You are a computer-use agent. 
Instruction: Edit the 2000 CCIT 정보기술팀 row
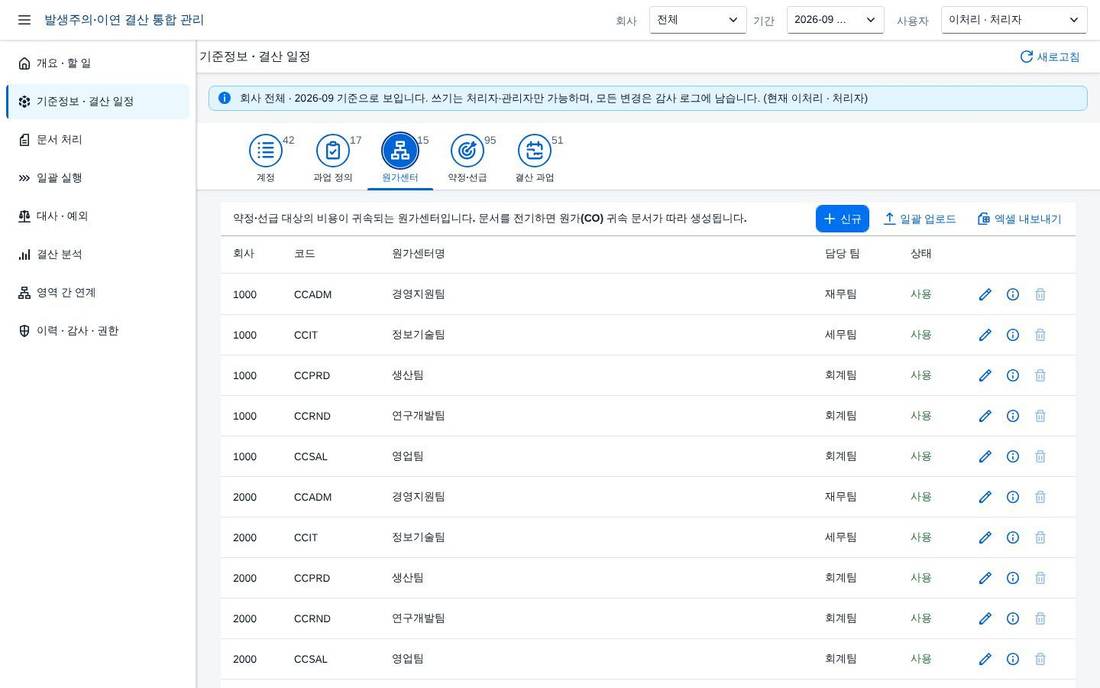(x=985, y=538)
